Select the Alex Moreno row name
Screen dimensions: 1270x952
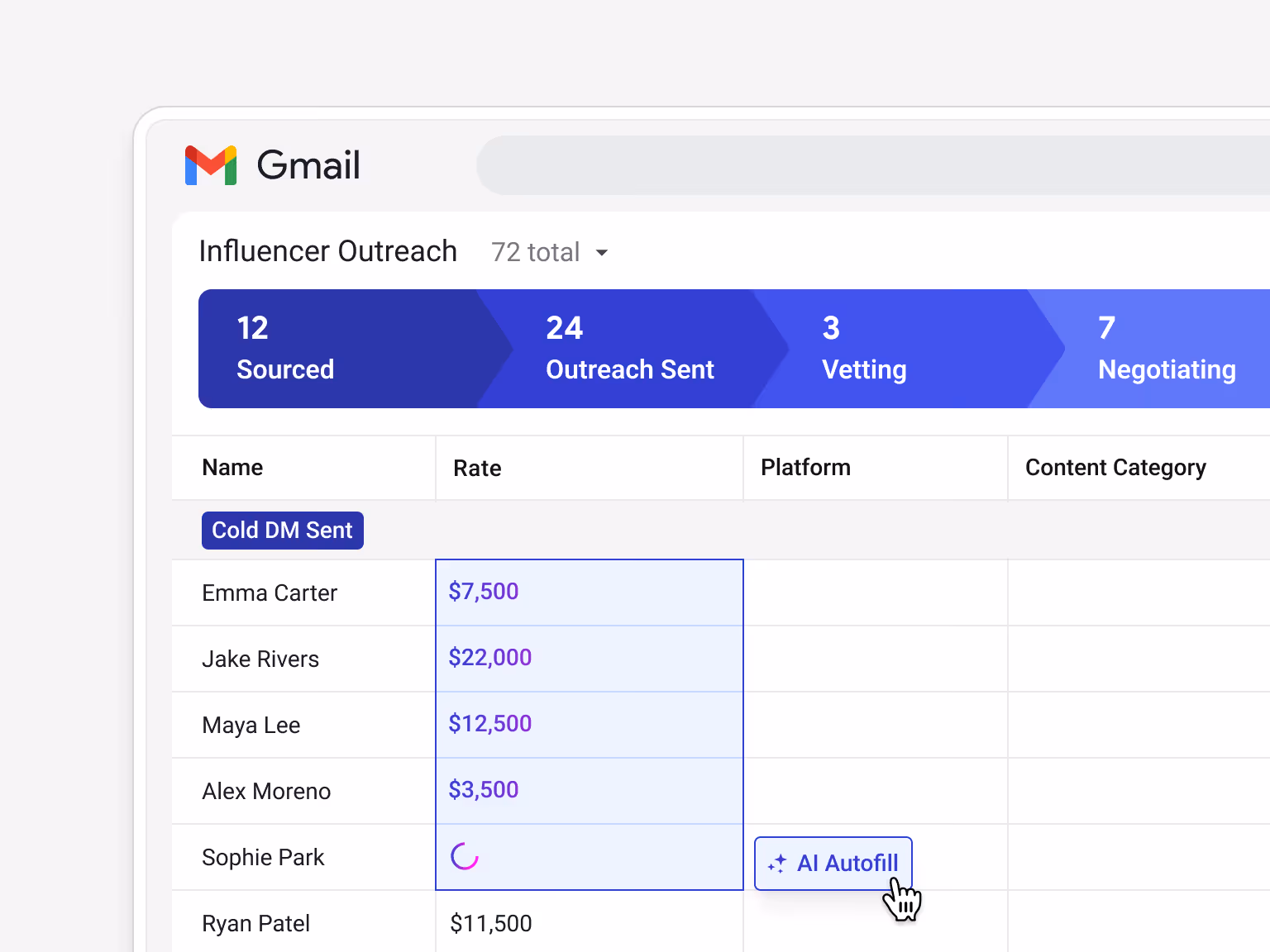coord(266,792)
